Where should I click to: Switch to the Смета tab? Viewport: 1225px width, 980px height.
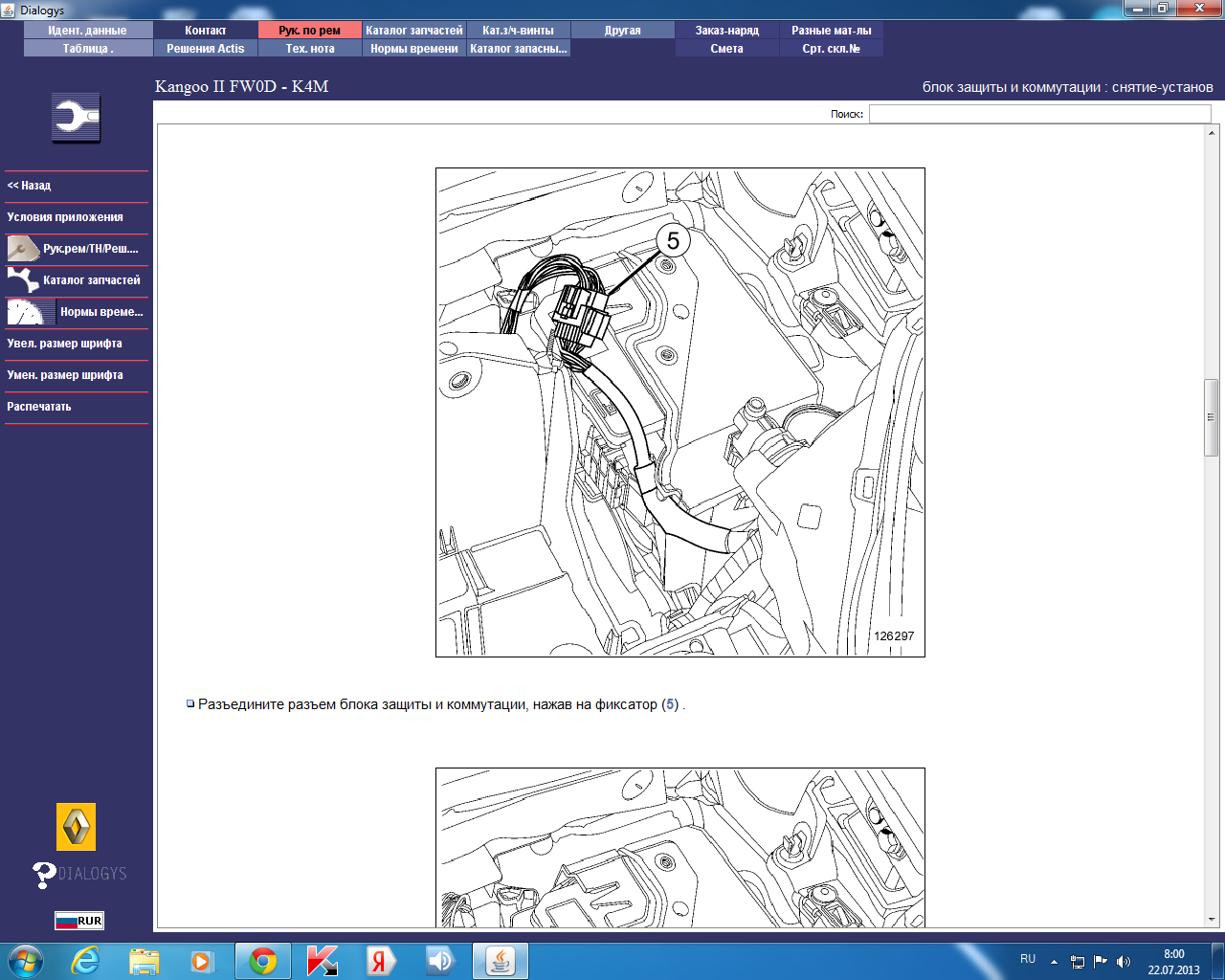pos(727,49)
